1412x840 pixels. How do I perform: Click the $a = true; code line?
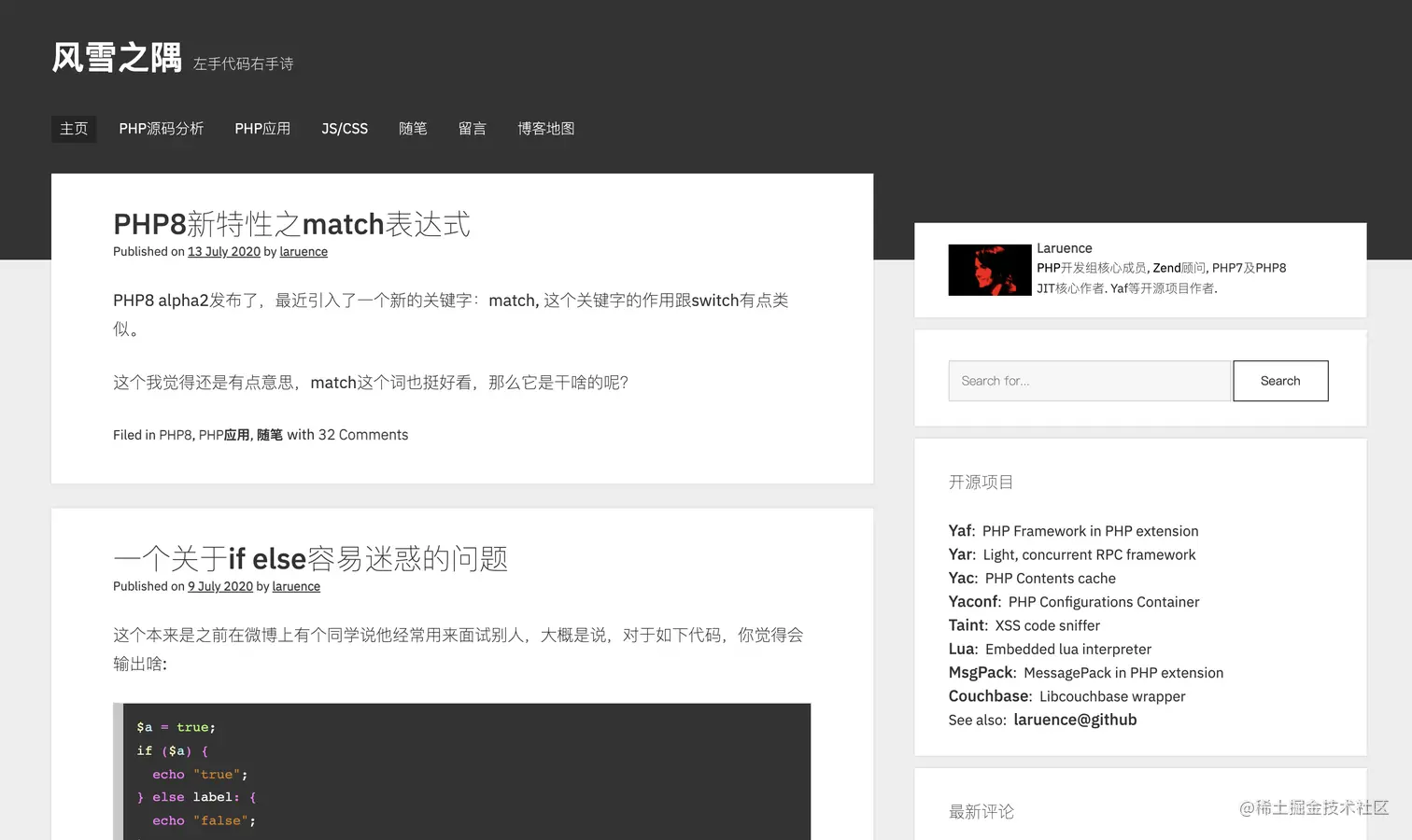coord(176,727)
